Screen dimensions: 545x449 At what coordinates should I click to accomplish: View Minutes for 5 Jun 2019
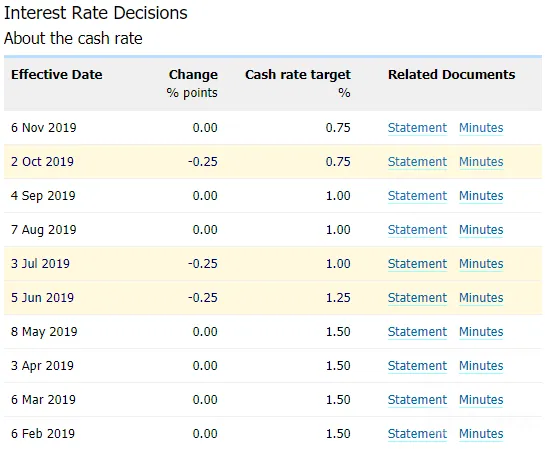pos(481,298)
